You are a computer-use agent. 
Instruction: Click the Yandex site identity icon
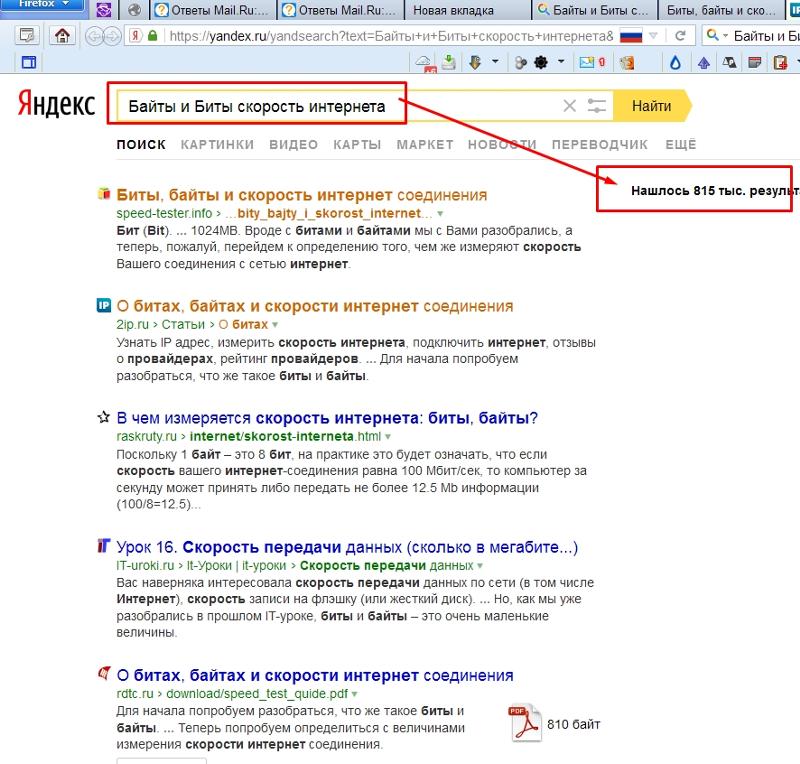(x=135, y=36)
